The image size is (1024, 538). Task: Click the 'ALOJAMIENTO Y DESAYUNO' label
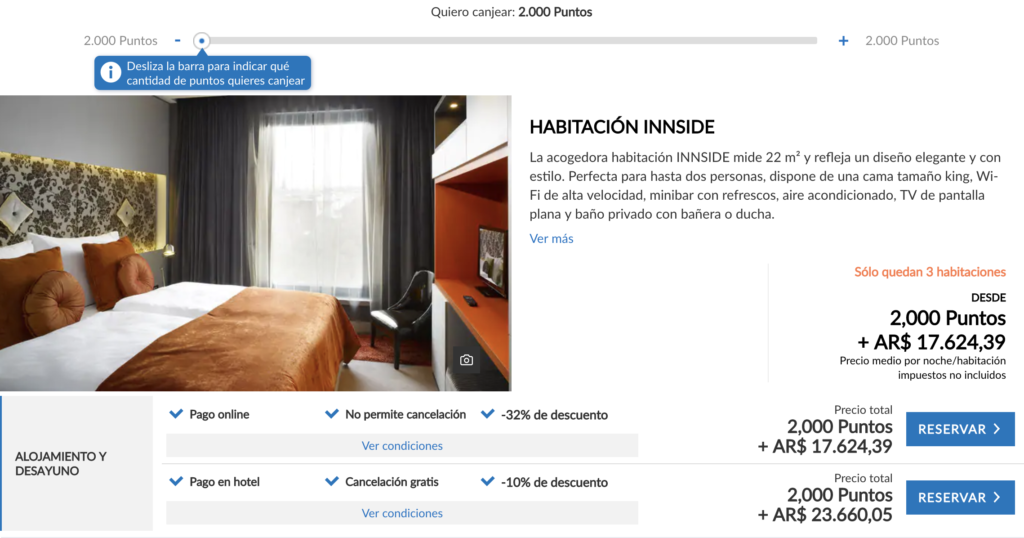tap(61, 464)
